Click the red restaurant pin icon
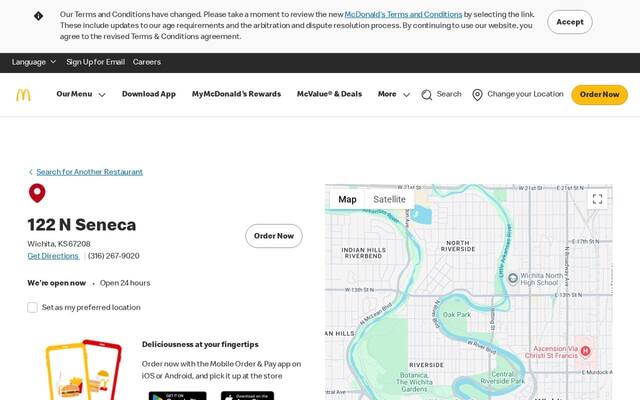640x400 pixels. tap(37, 193)
